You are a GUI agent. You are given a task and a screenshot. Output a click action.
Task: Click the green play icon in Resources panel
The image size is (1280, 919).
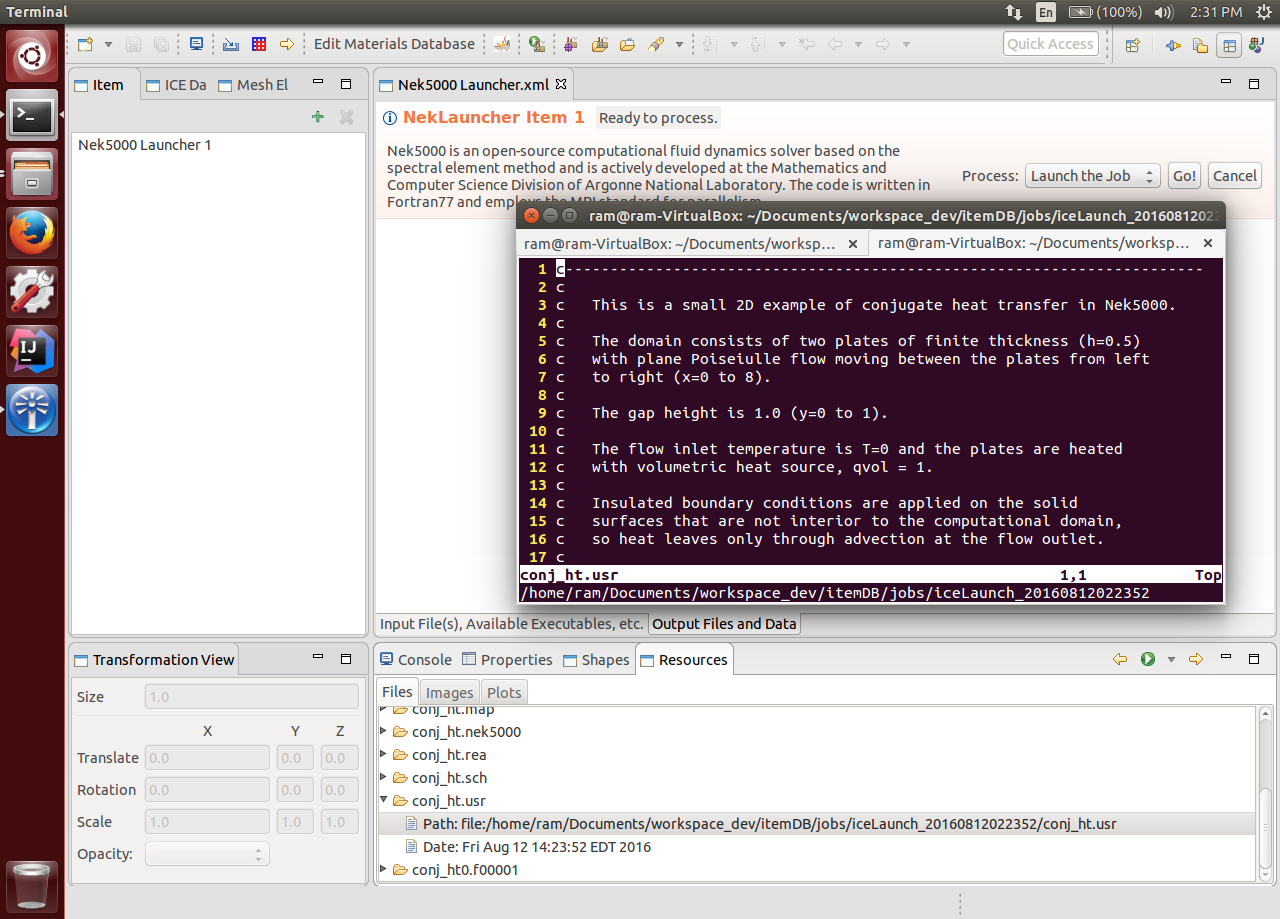click(1148, 659)
